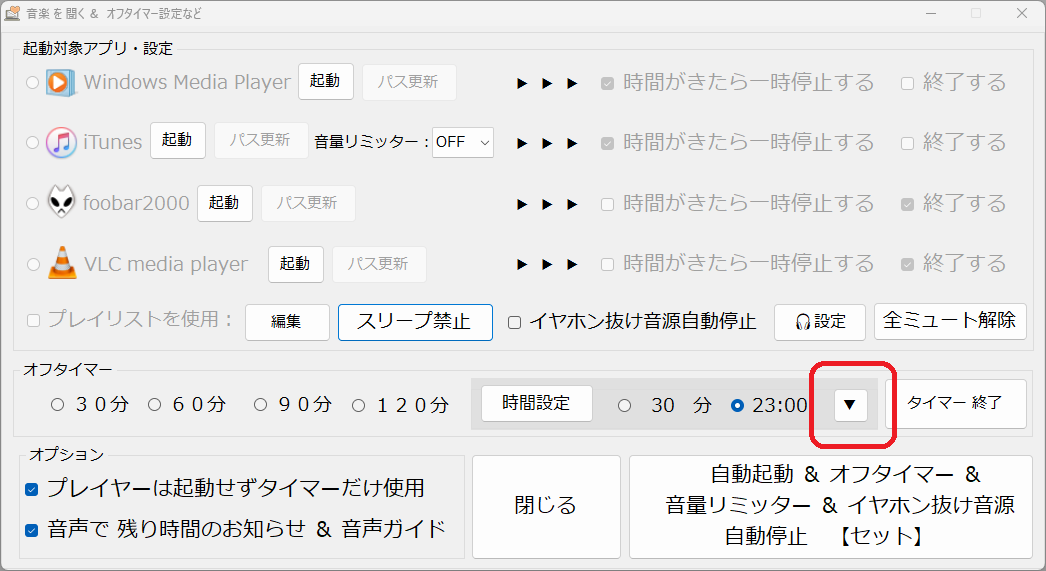
Task: Click パス更新 for Windows Media Player
Action: pos(409,82)
